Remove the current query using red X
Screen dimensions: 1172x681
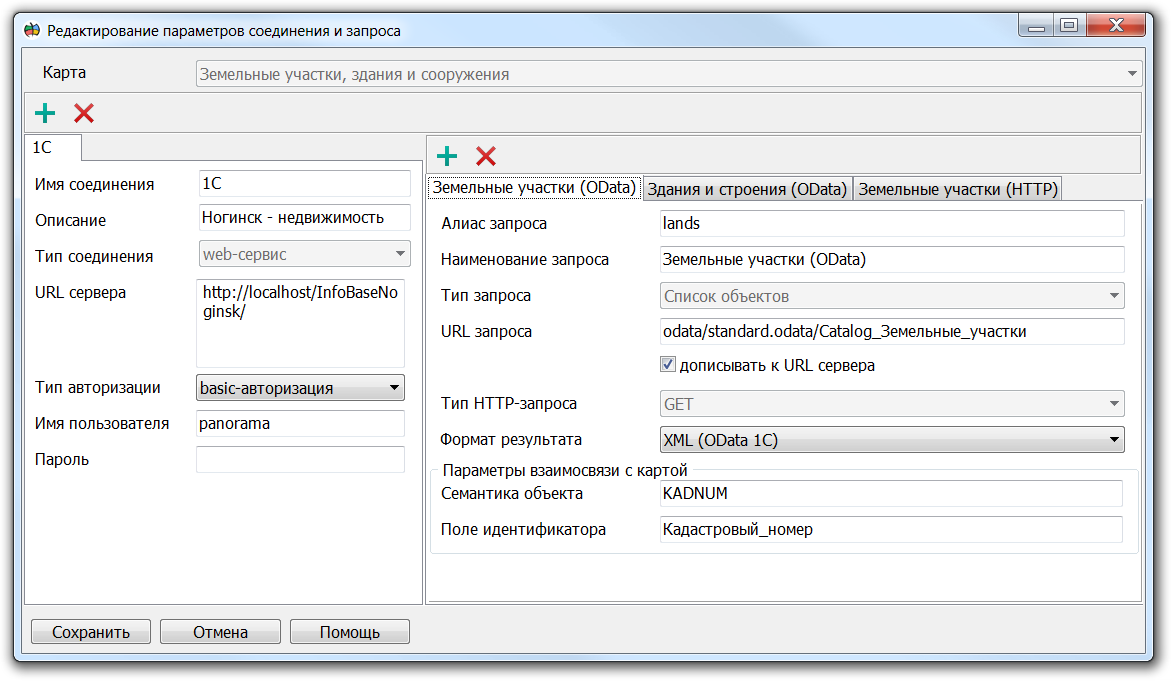pyautogui.click(x=486, y=155)
